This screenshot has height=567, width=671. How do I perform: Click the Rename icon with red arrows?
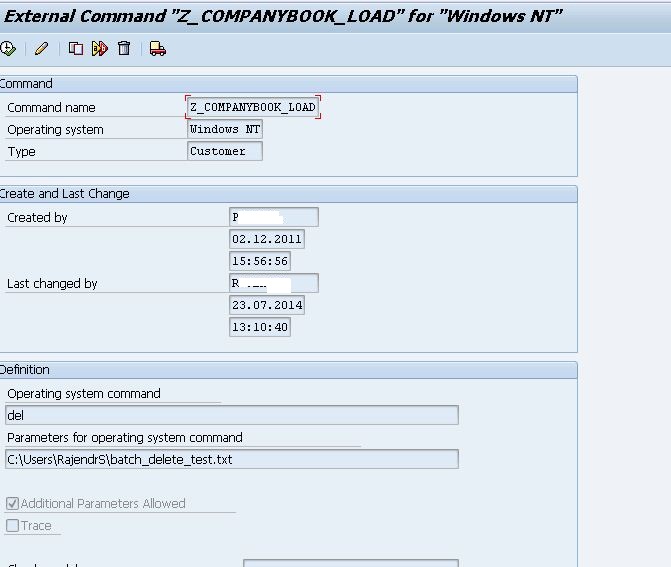coord(100,48)
